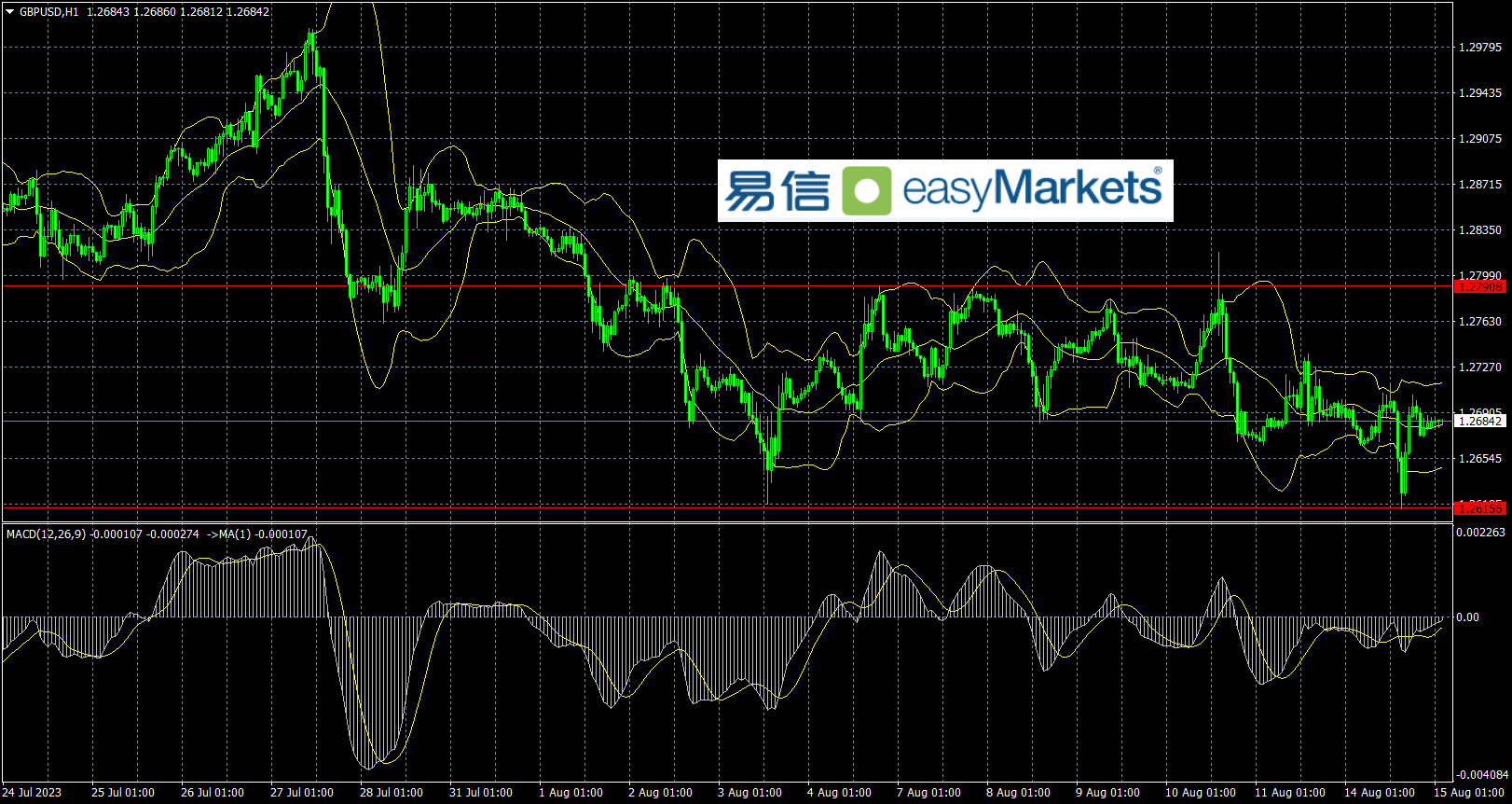Click the GBPUSD,H1 symbol title
The width and height of the screenshot is (1512, 804).
click(x=49, y=12)
